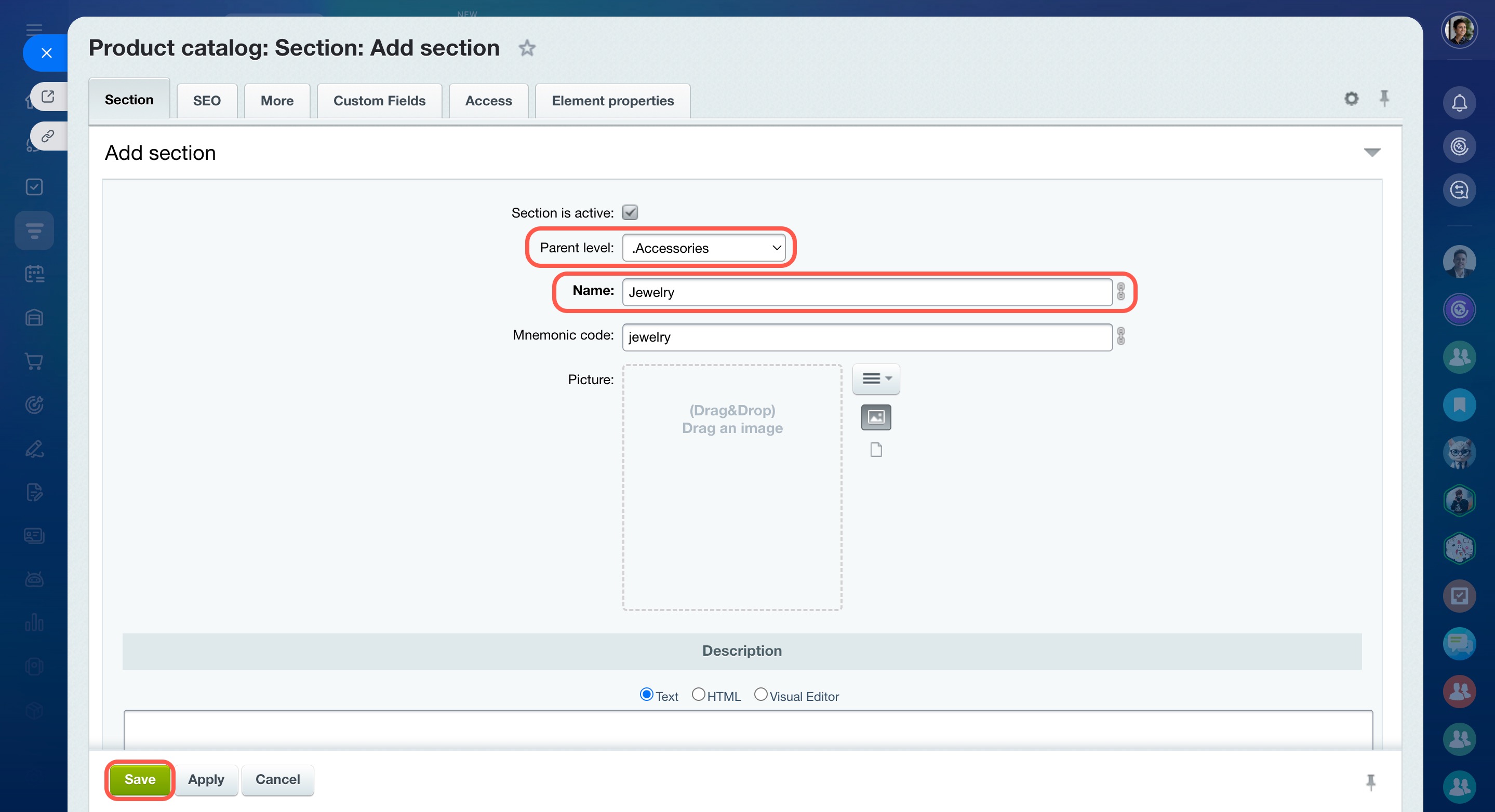Click the Cancel button
This screenshot has width=1495, height=812.
pyautogui.click(x=277, y=779)
